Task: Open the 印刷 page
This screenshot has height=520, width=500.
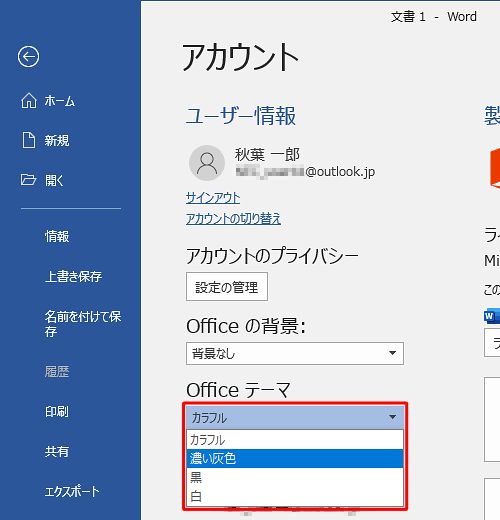Action: 57,411
